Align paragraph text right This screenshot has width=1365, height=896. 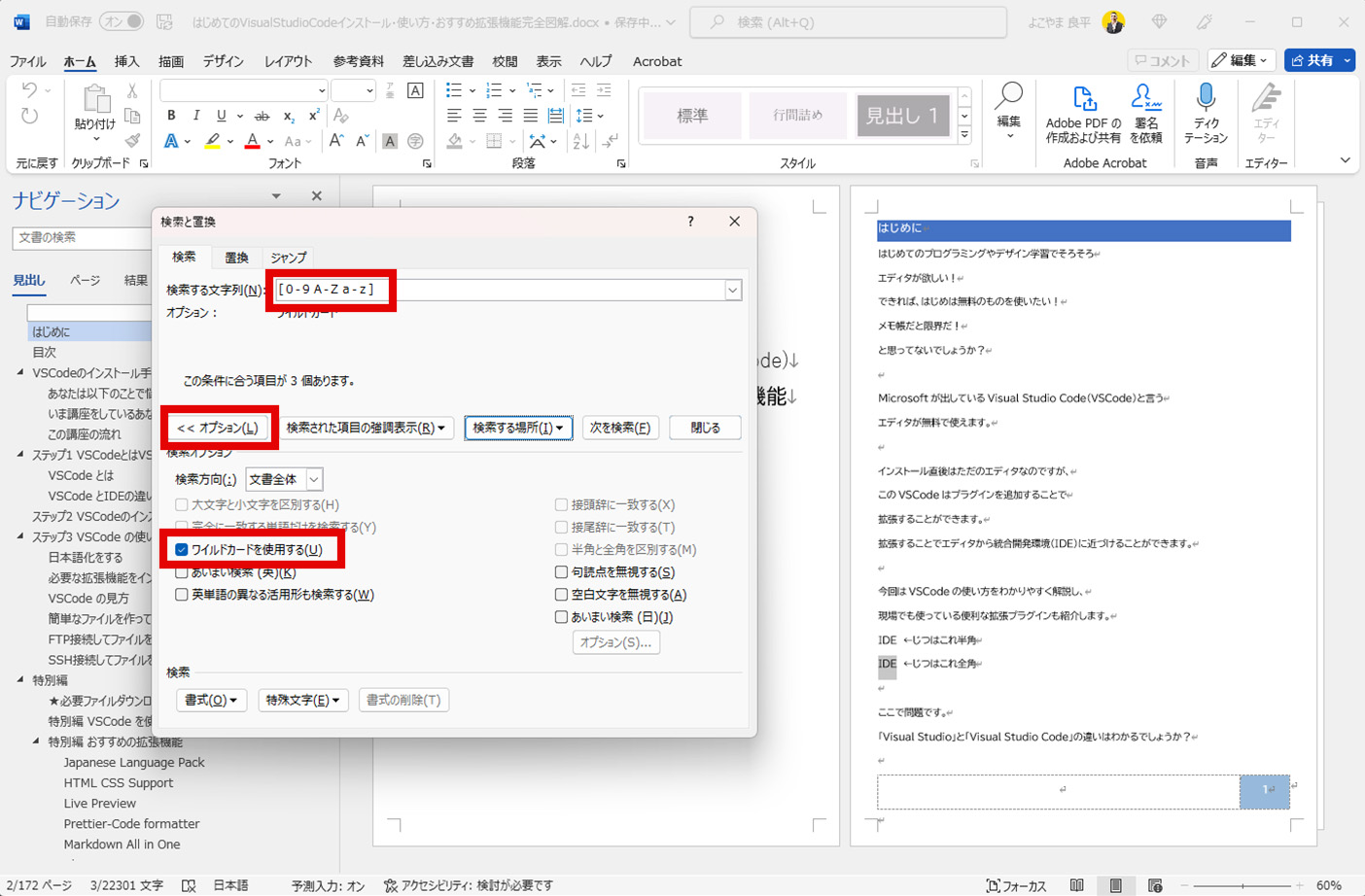pyautogui.click(x=505, y=116)
